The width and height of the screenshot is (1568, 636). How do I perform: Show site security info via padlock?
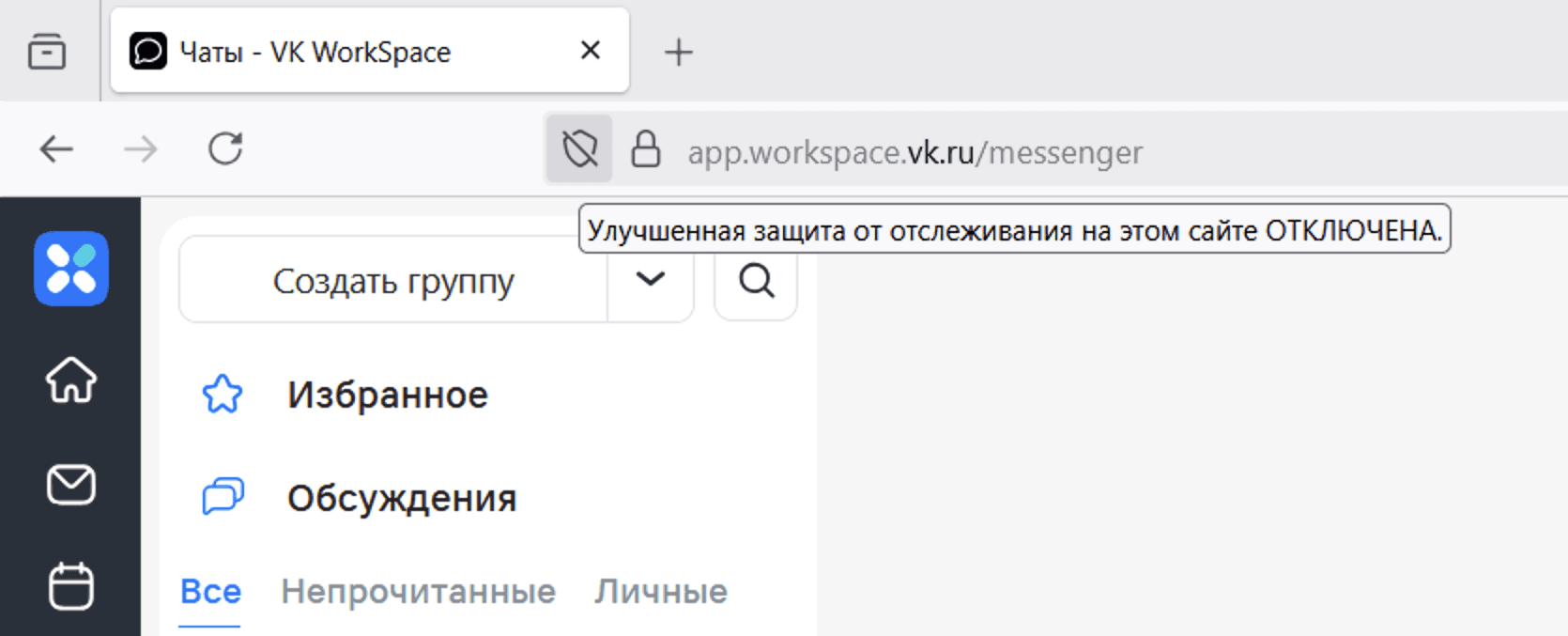pos(645,148)
